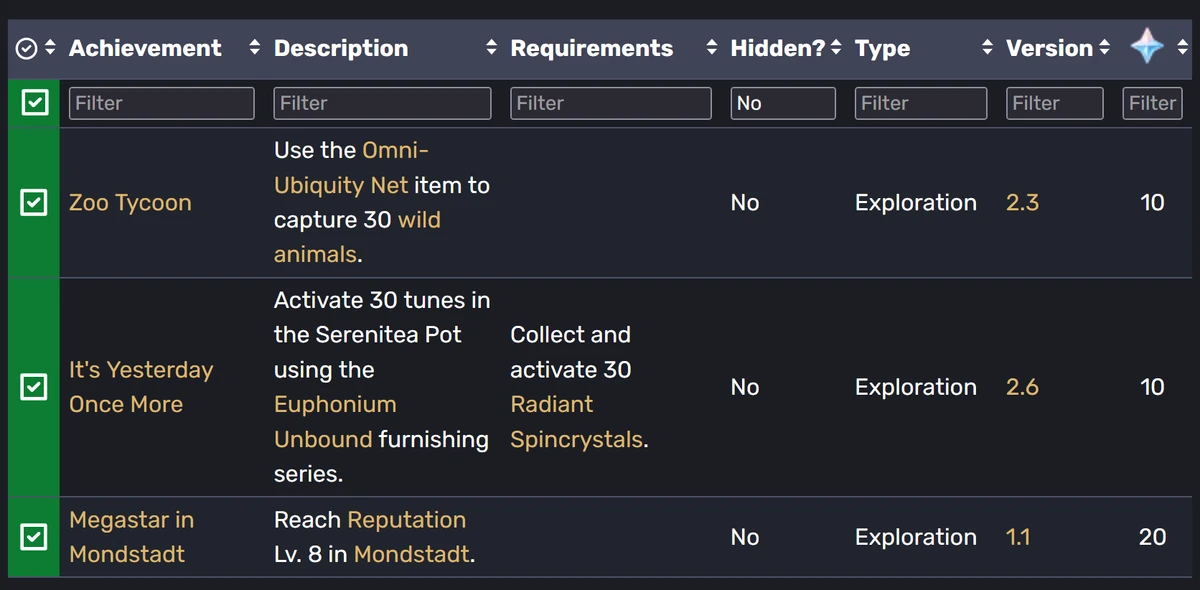Image resolution: width=1200 pixels, height=590 pixels.
Task: Click the Primogem icon in the table header
Action: [x=1146, y=45]
